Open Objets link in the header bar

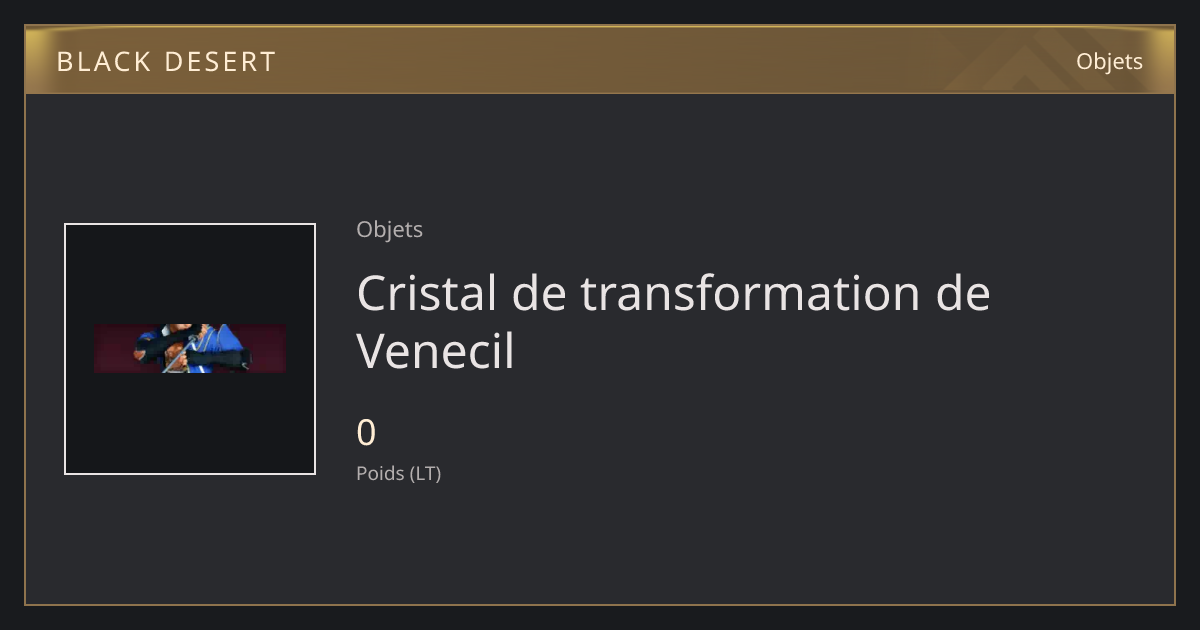1109,61
